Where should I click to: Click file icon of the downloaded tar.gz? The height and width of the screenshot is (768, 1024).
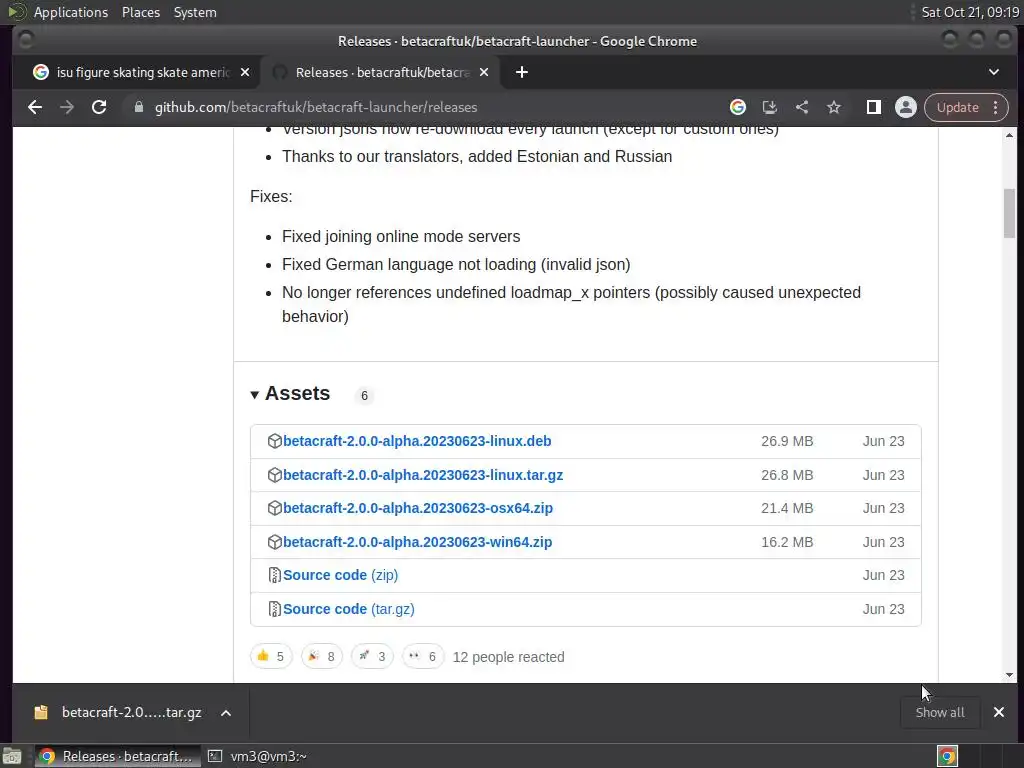41,712
